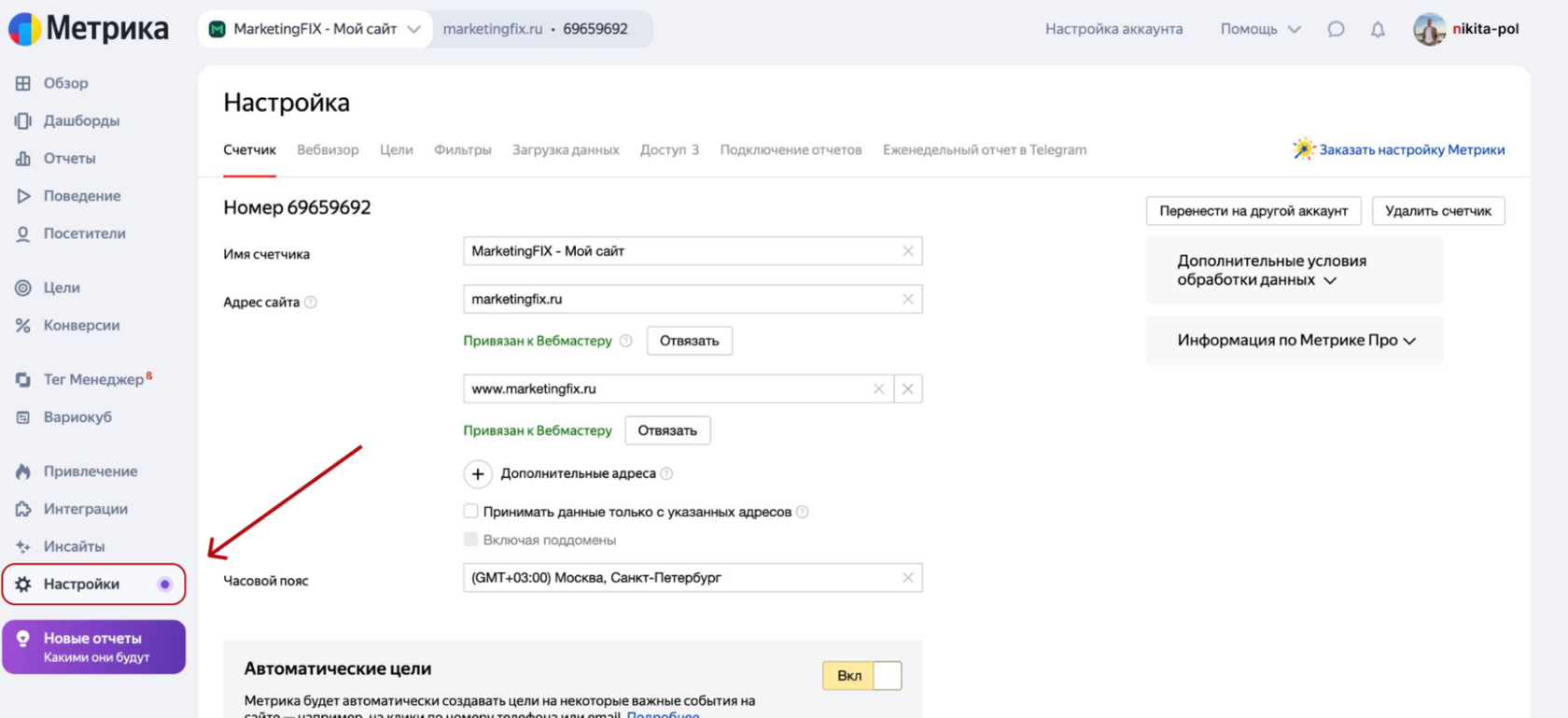This screenshot has width=1568, height=718.
Task: Click the time zone input field
Action: tap(681, 578)
